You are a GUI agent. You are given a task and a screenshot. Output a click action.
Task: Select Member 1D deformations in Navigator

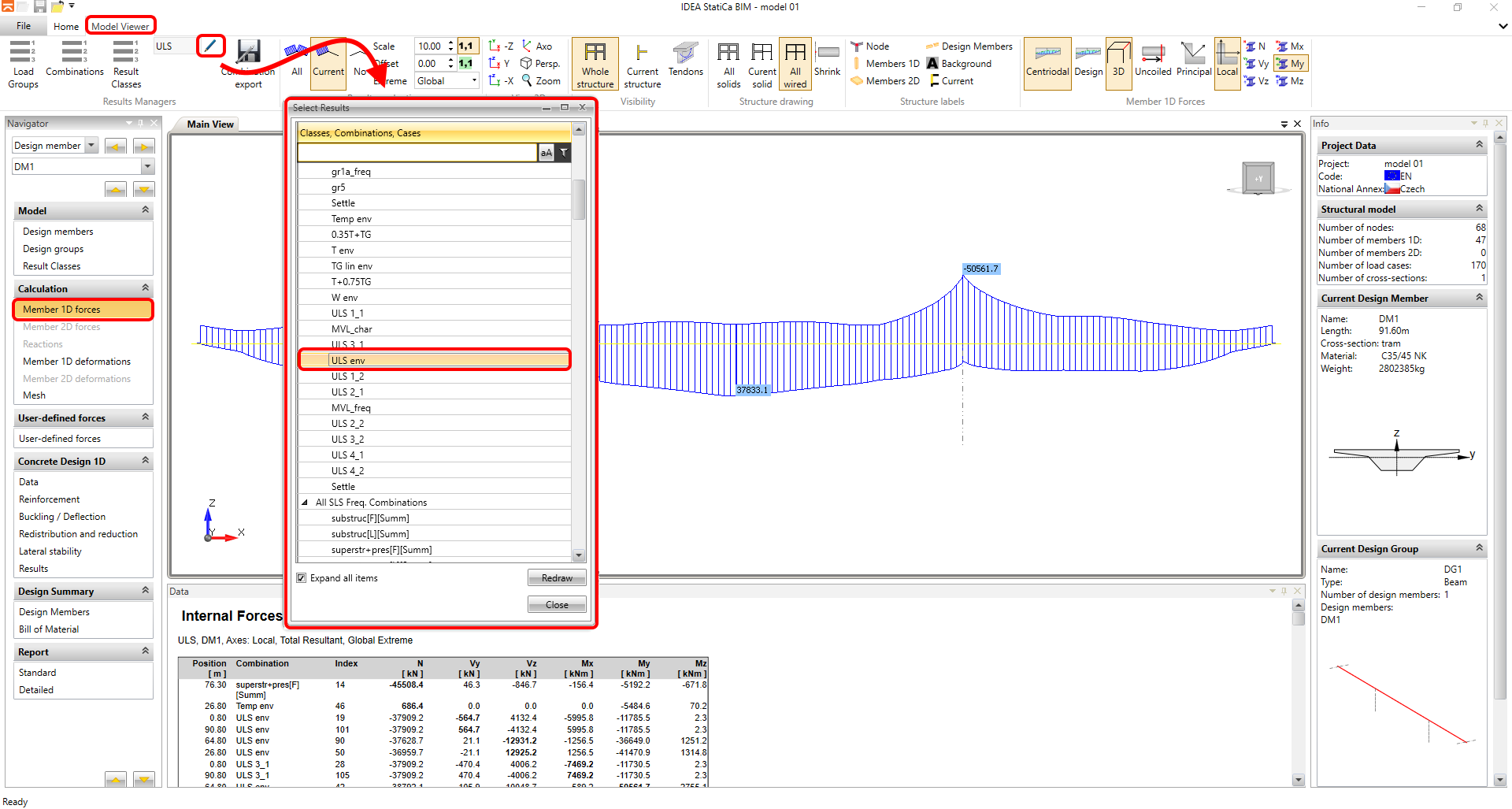click(x=76, y=362)
